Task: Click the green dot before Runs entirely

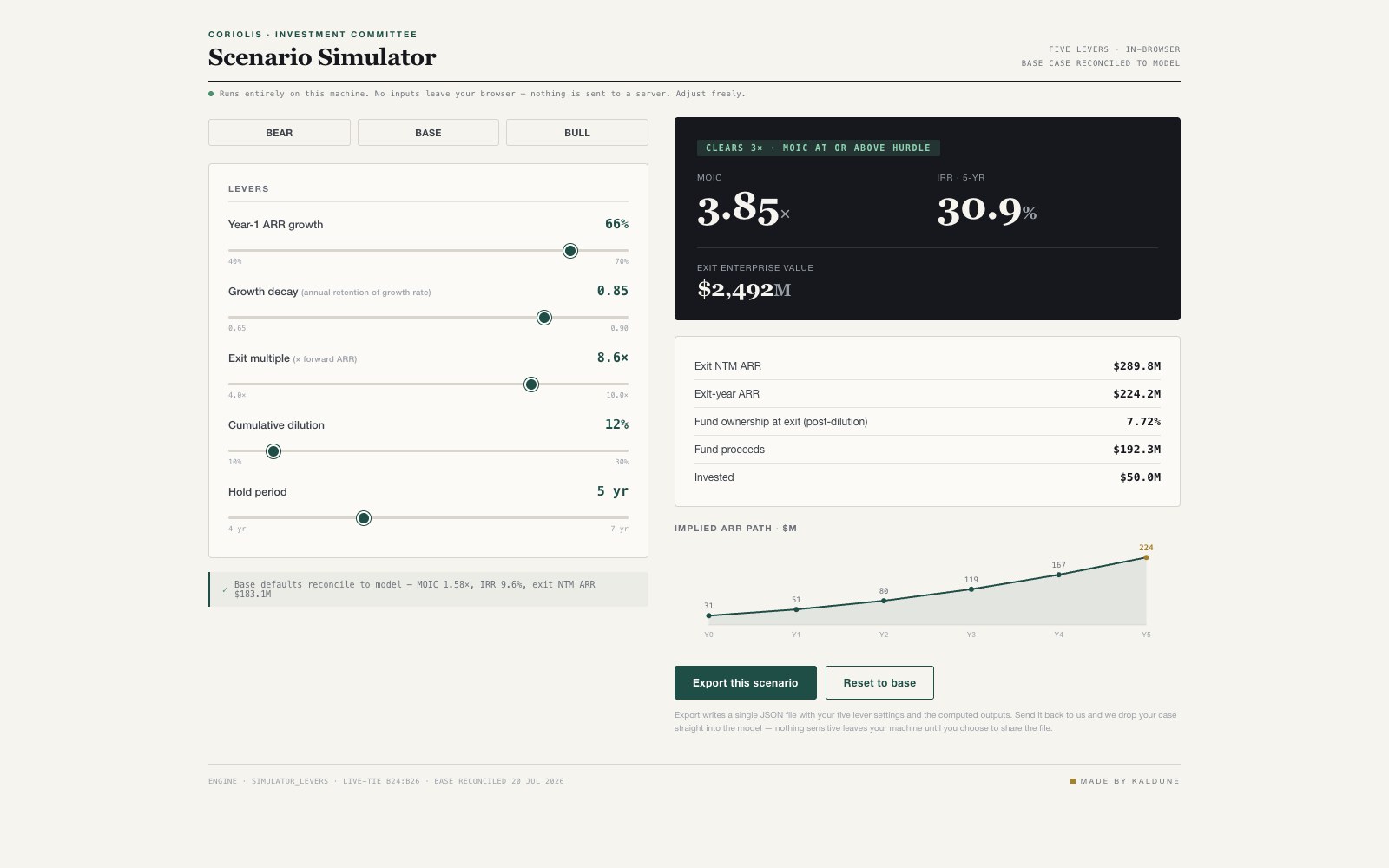Action: coord(211,94)
